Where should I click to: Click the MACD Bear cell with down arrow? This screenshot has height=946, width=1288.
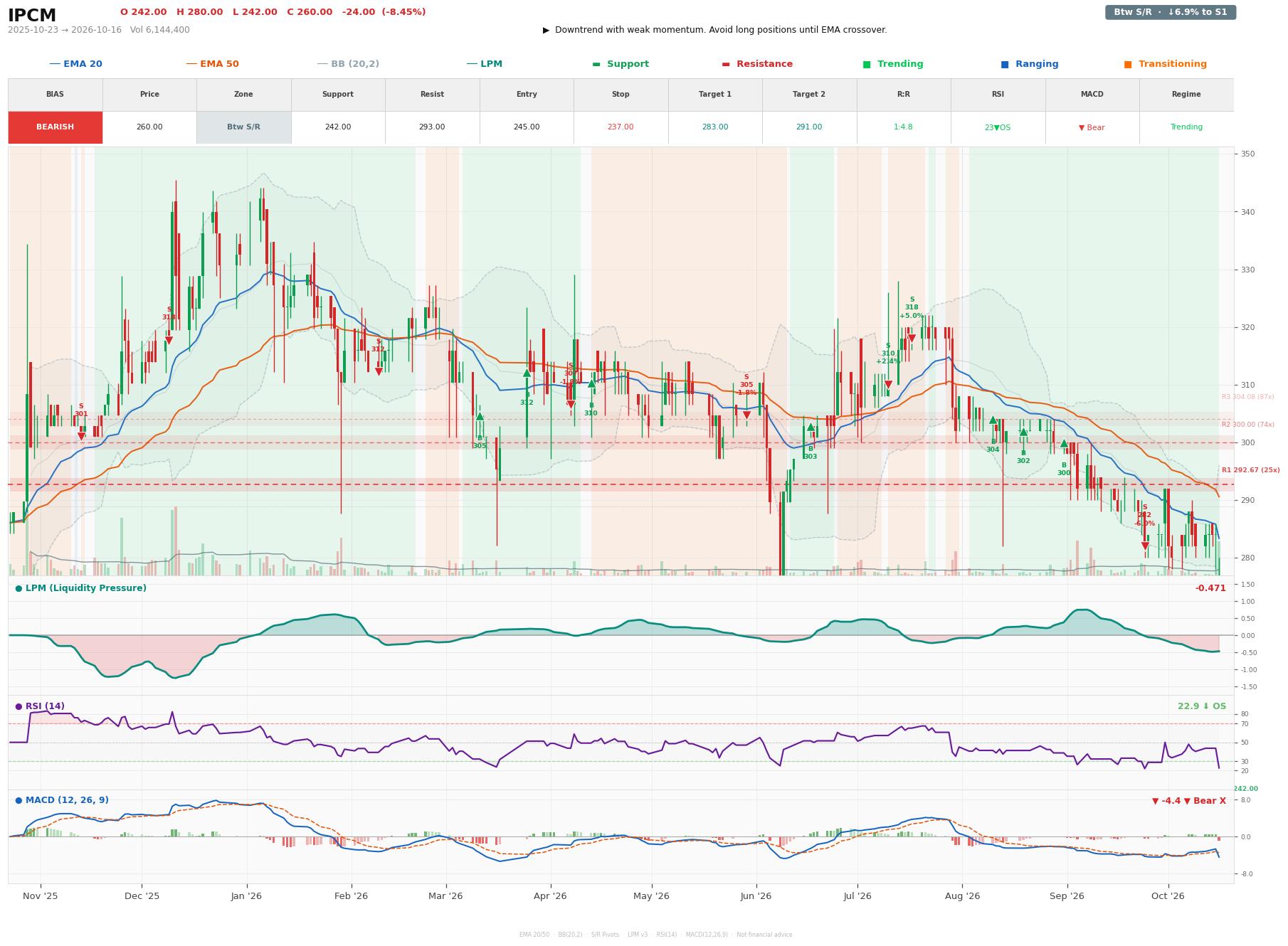tap(1092, 128)
